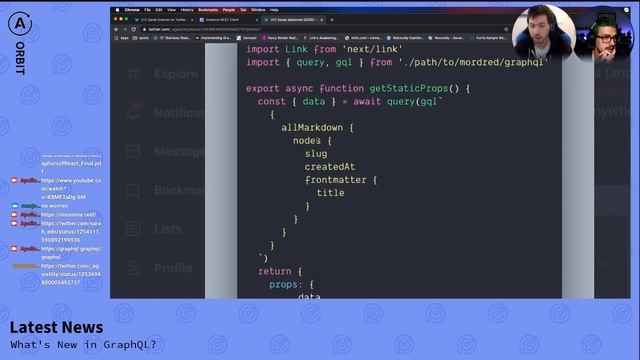Screen dimensions: 640x360
Task: Click the twitter.com/_eg status link in chat
Action: coord(71,274)
